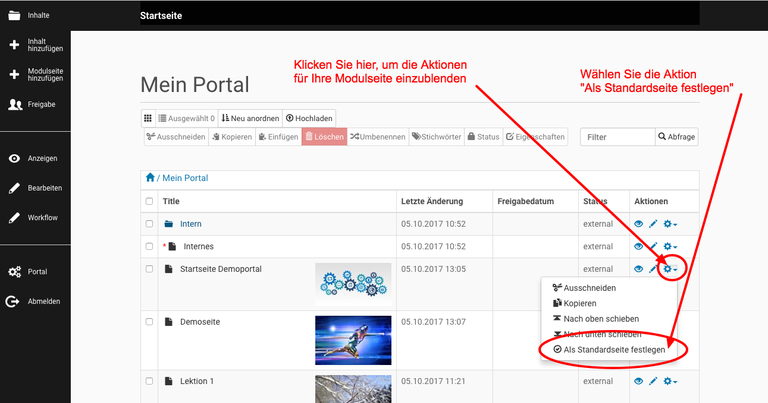Open Inhalte in the sidebar

pos(29,15)
